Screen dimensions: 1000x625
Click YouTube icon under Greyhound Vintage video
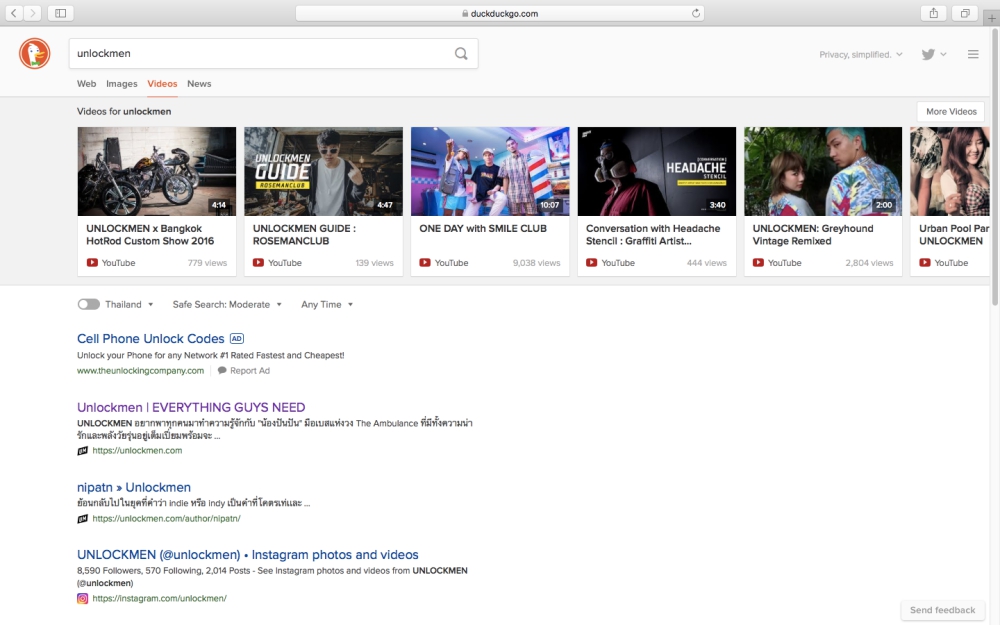point(758,262)
